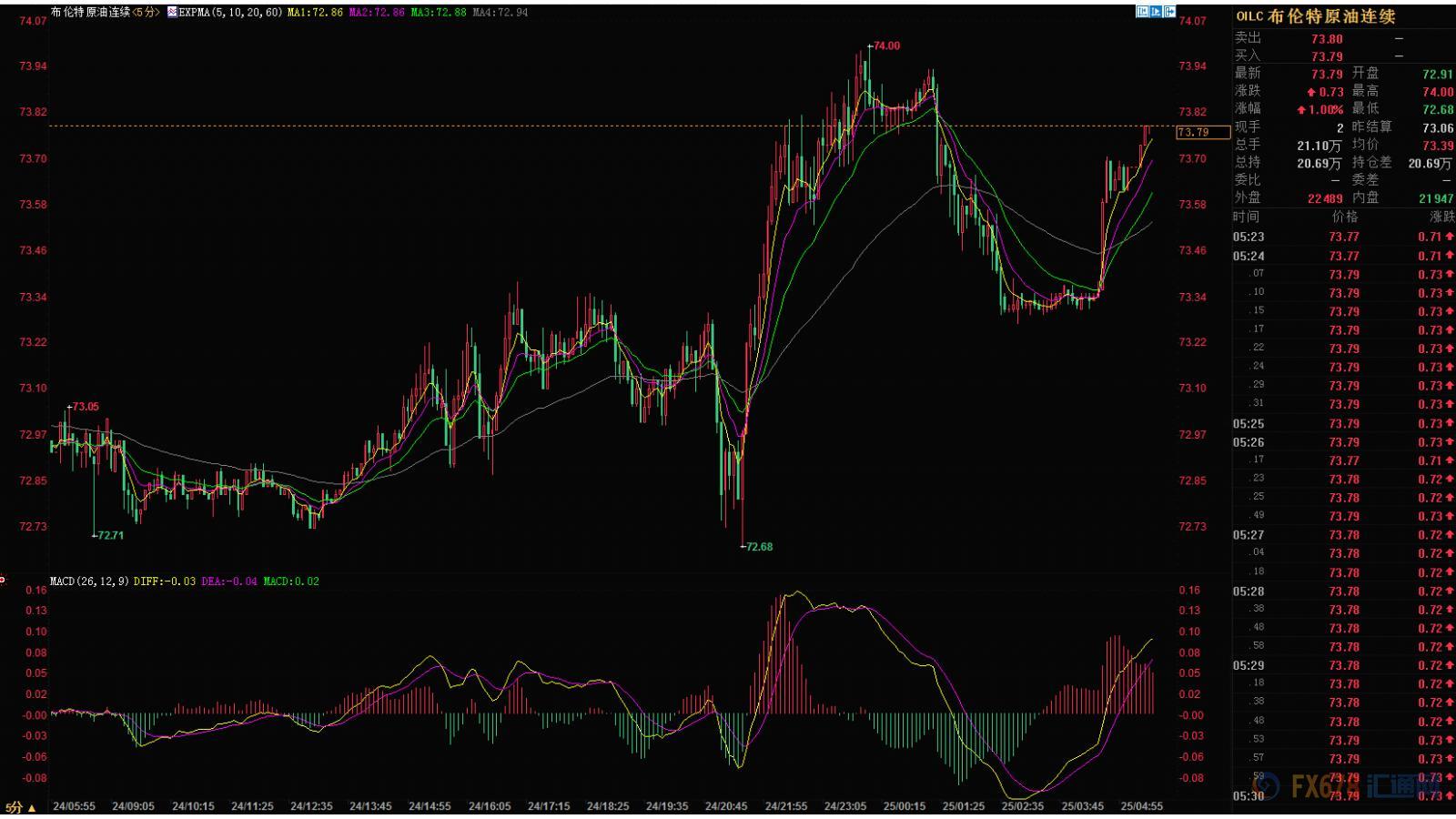
Task: Click the EXPMA(5,10,20,60) indicator label
Action: coord(230,13)
